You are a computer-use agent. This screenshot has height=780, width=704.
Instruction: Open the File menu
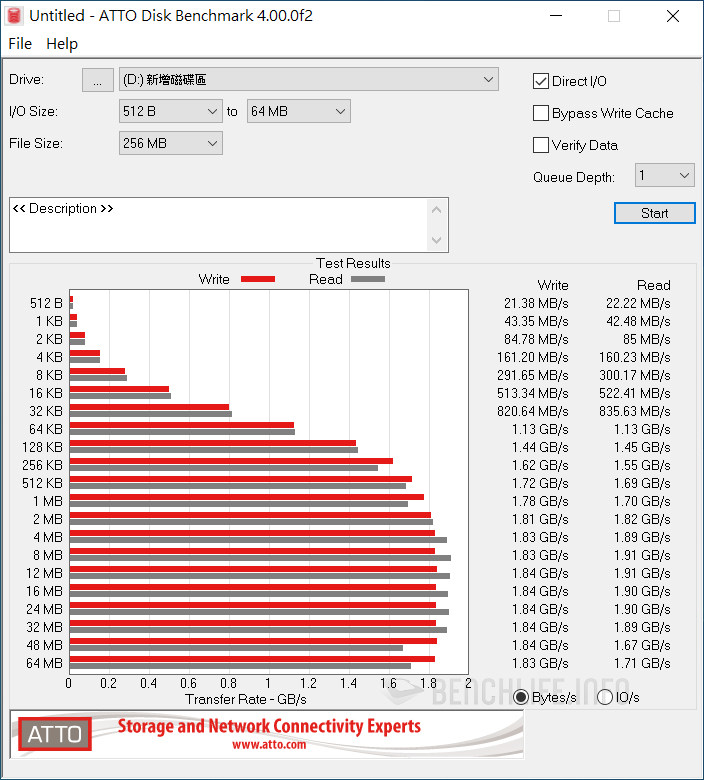pos(20,44)
